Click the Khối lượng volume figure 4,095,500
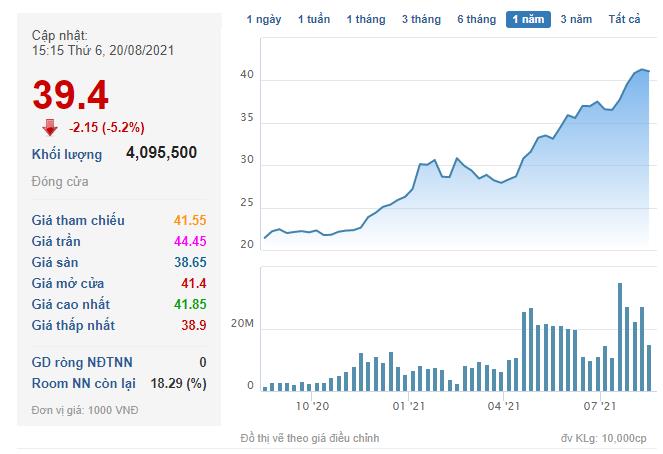Viewport: 663px width, 454px height. click(161, 153)
